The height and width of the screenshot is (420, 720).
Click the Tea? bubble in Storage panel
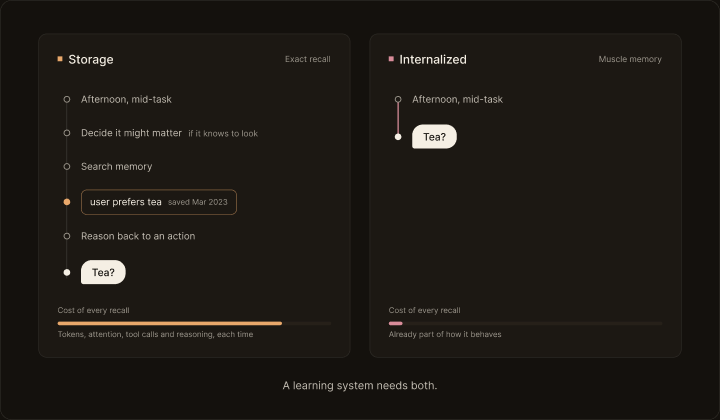pyautogui.click(x=103, y=272)
